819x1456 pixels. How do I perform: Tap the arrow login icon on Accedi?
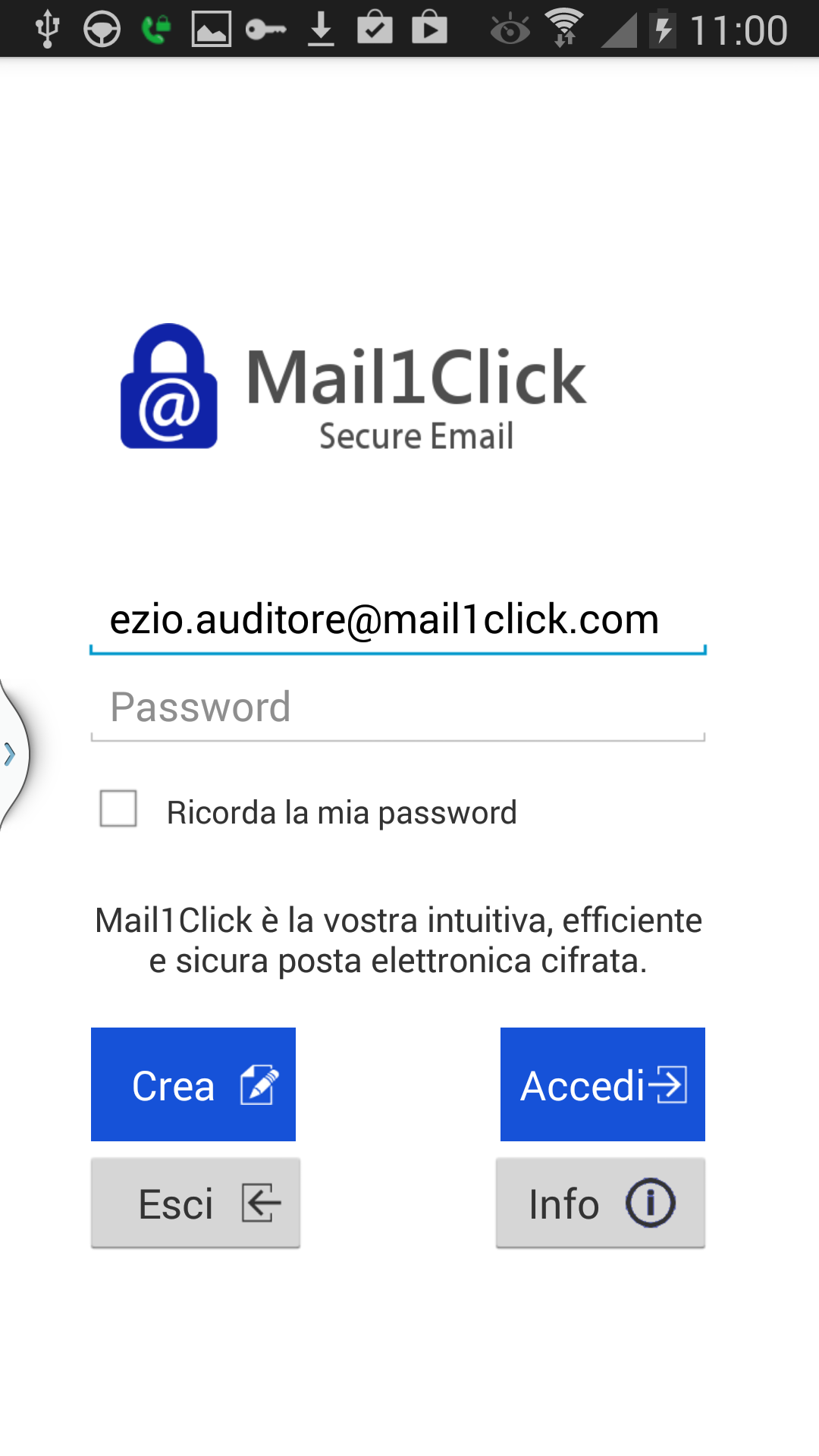point(668,1084)
